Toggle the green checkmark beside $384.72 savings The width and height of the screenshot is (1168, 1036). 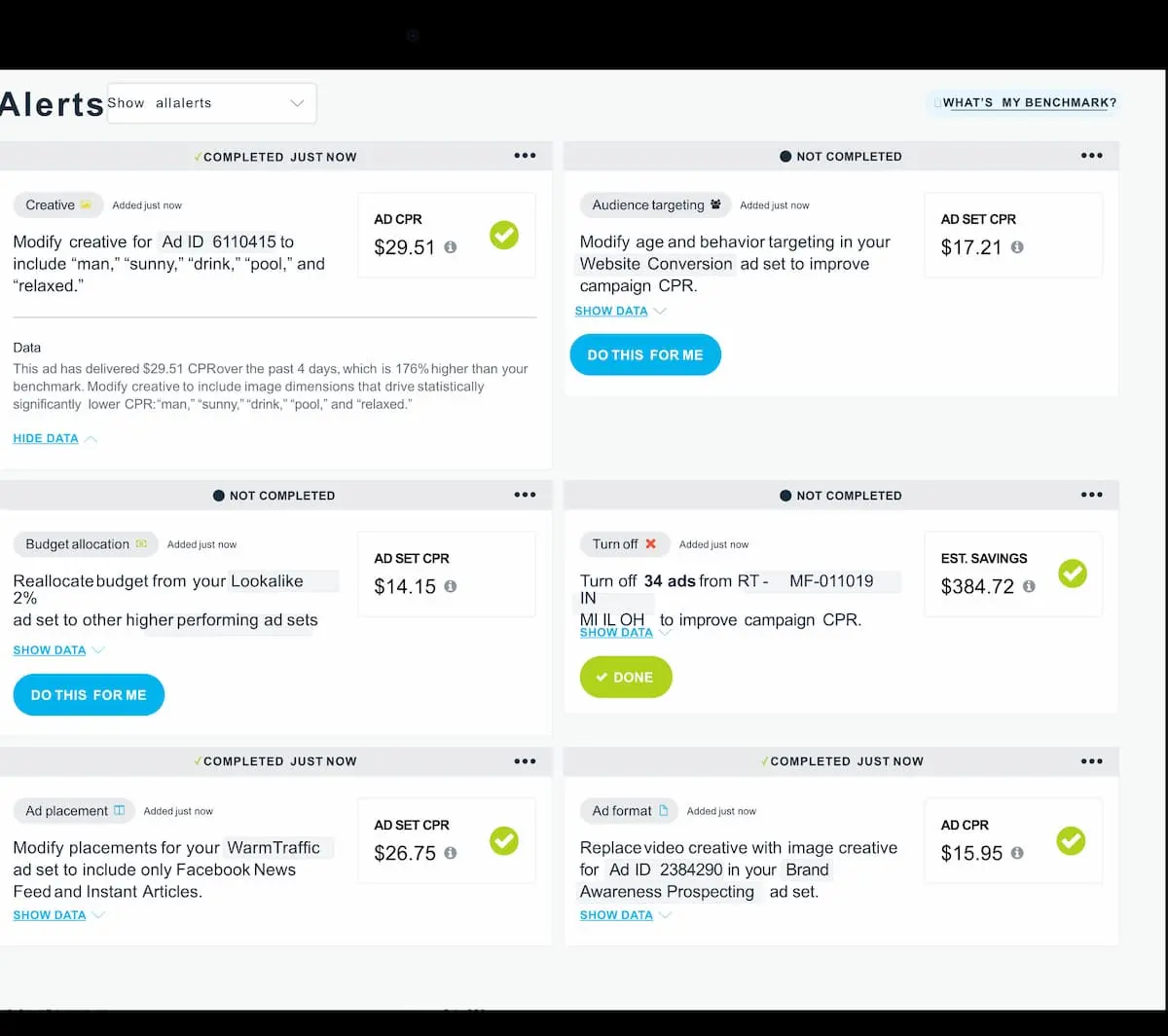[x=1072, y=573]
